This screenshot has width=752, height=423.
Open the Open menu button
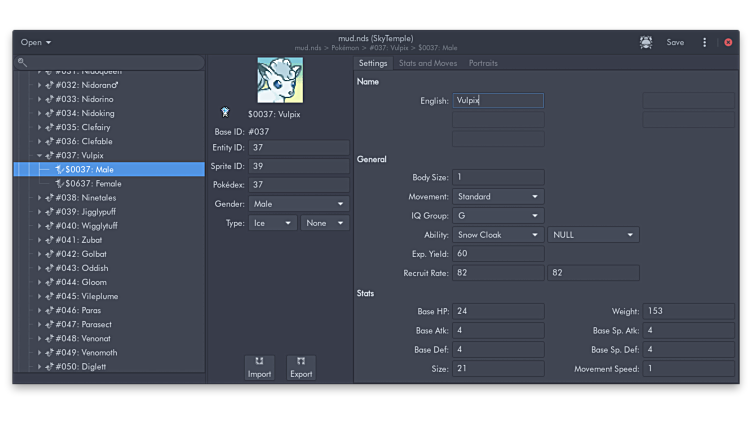pyautogui.click(x=36, y=42)
